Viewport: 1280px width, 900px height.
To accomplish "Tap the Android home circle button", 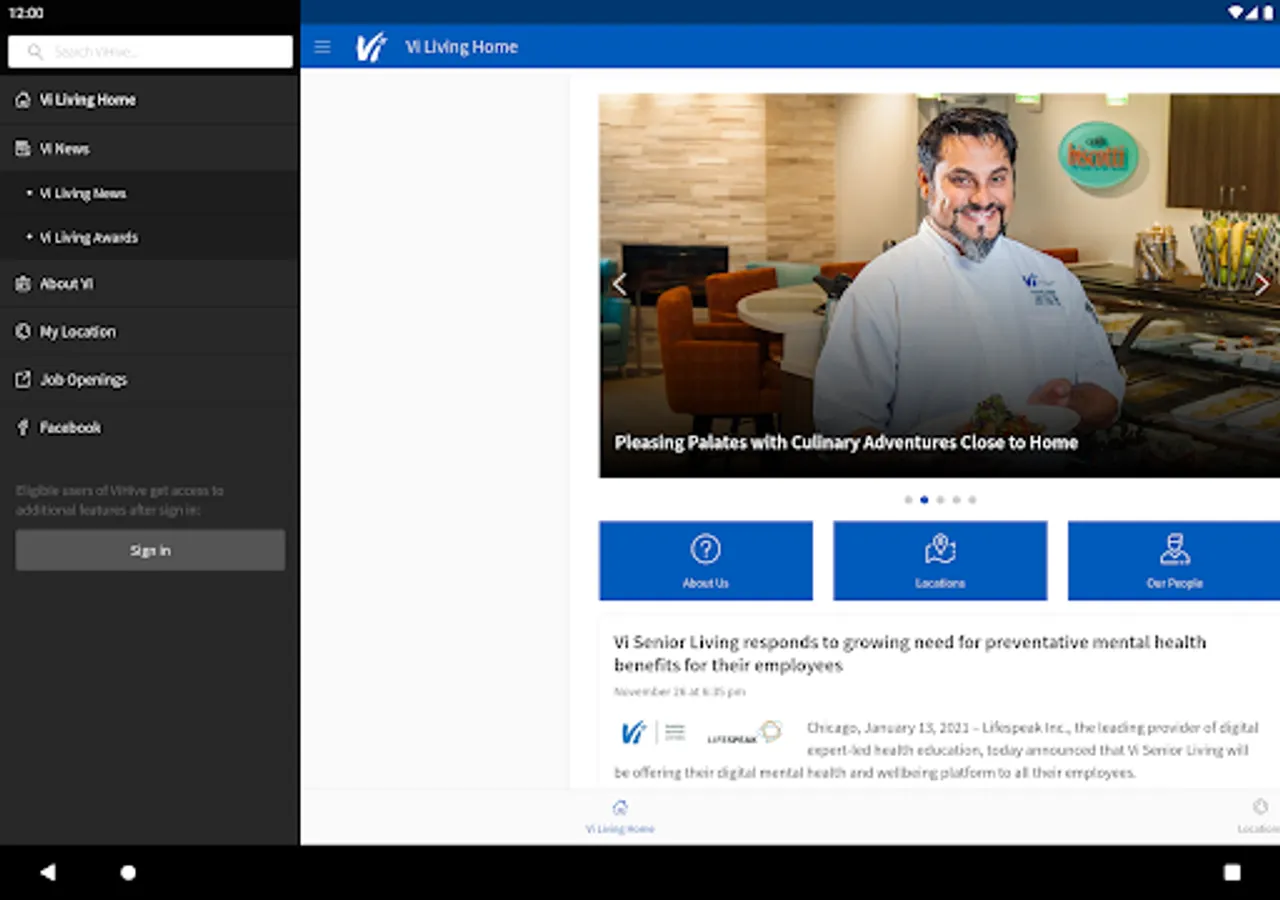I will (128, 872).
